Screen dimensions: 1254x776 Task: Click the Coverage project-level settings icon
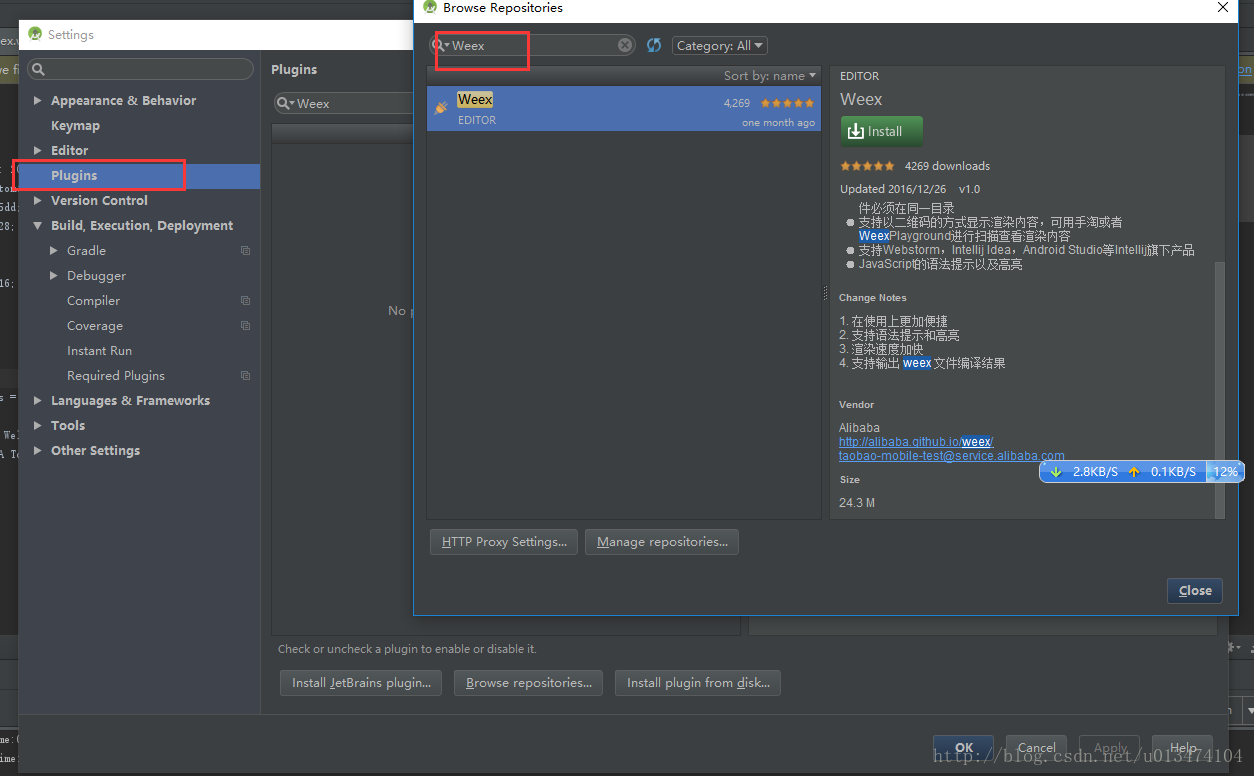tap(245, 326)
